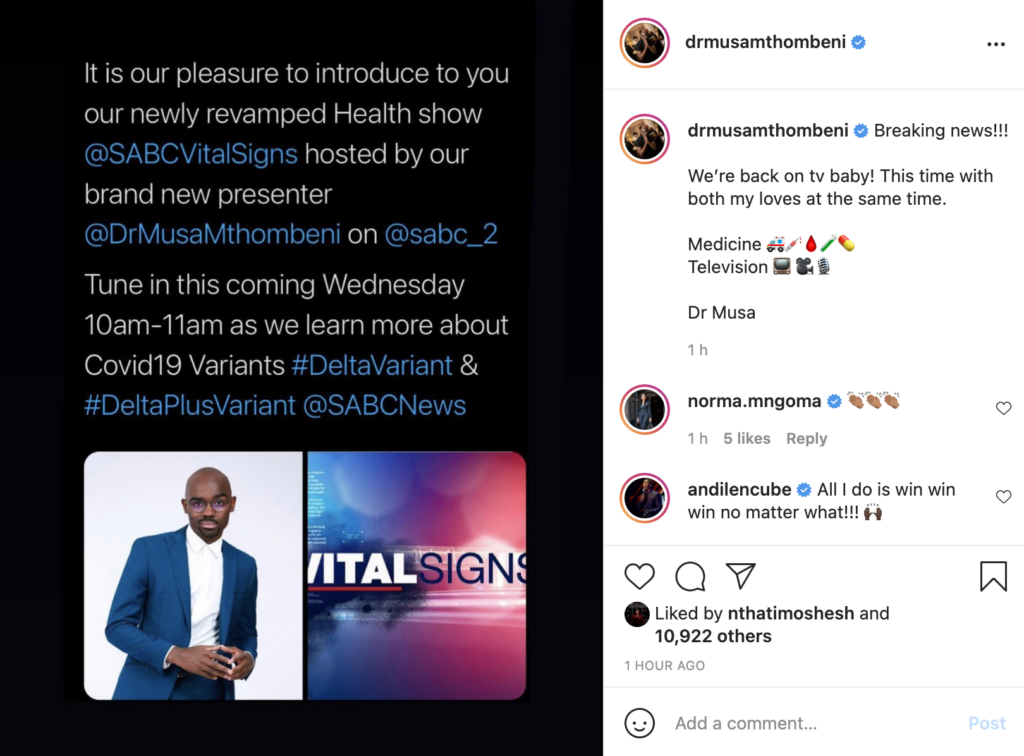Open drmusamthombeni username in header

pos(765,42)
